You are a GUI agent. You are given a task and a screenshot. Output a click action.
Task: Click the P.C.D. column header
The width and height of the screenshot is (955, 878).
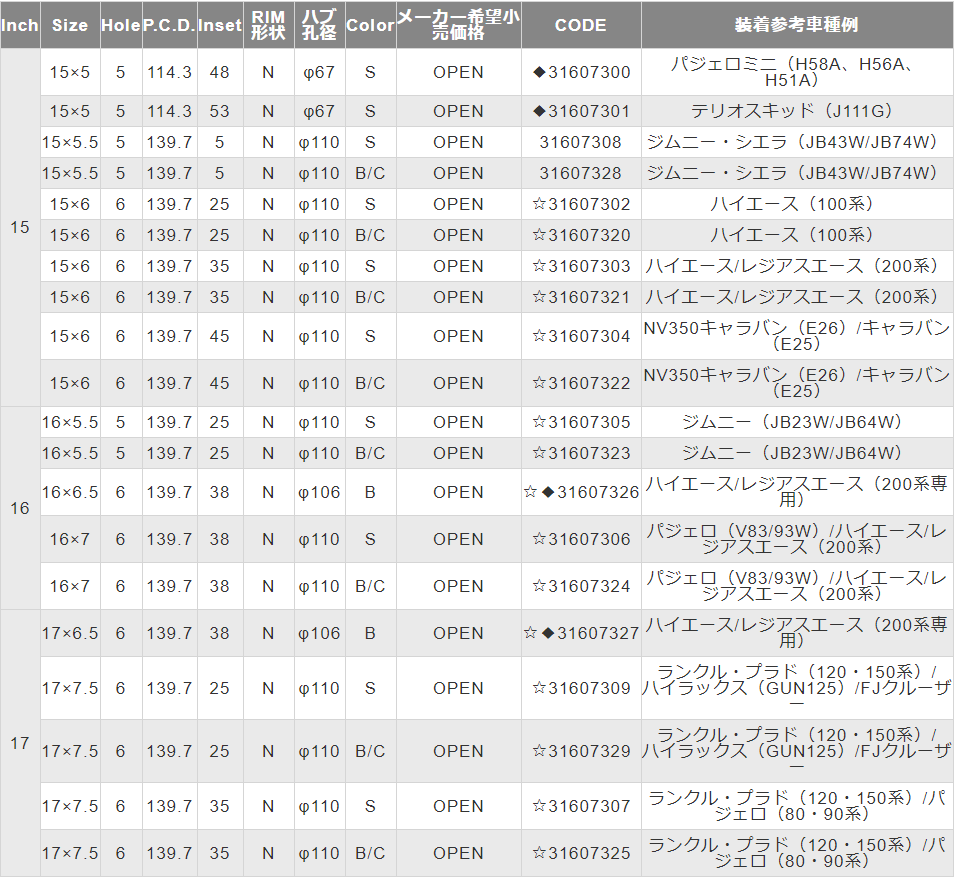tap(170, 25)
